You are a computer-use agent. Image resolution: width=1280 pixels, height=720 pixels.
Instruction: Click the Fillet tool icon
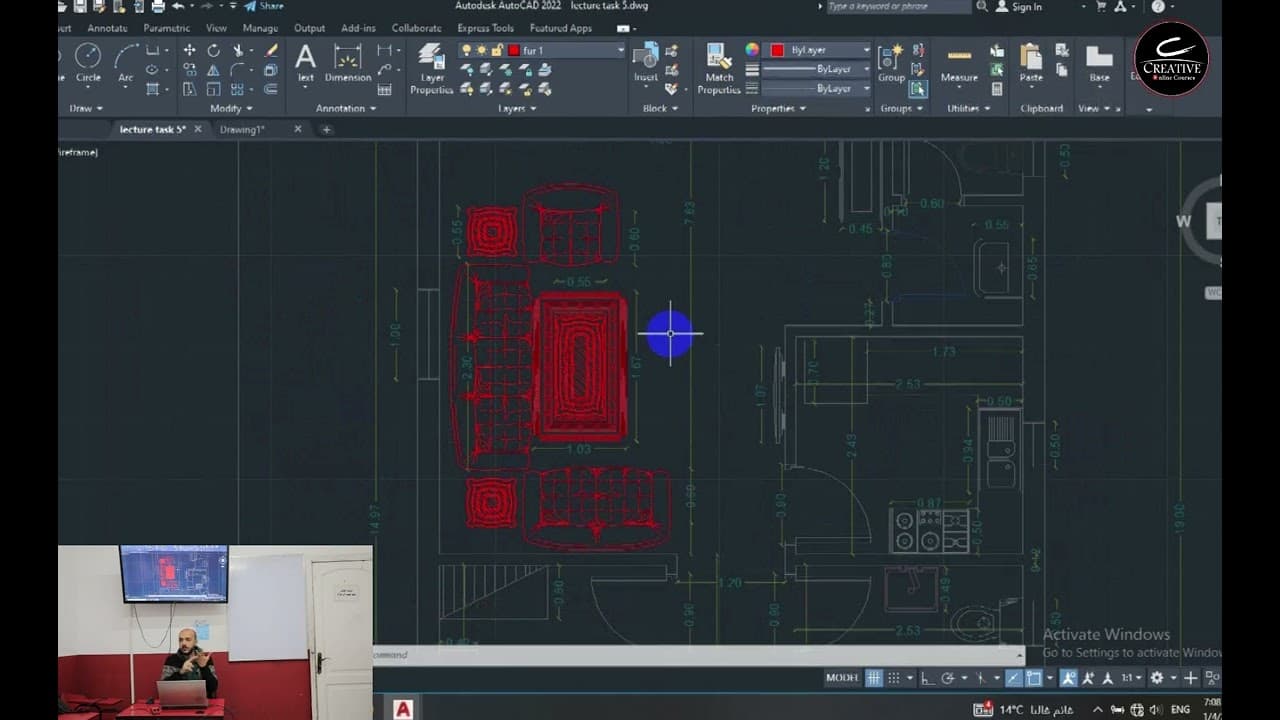pos(239,70)
